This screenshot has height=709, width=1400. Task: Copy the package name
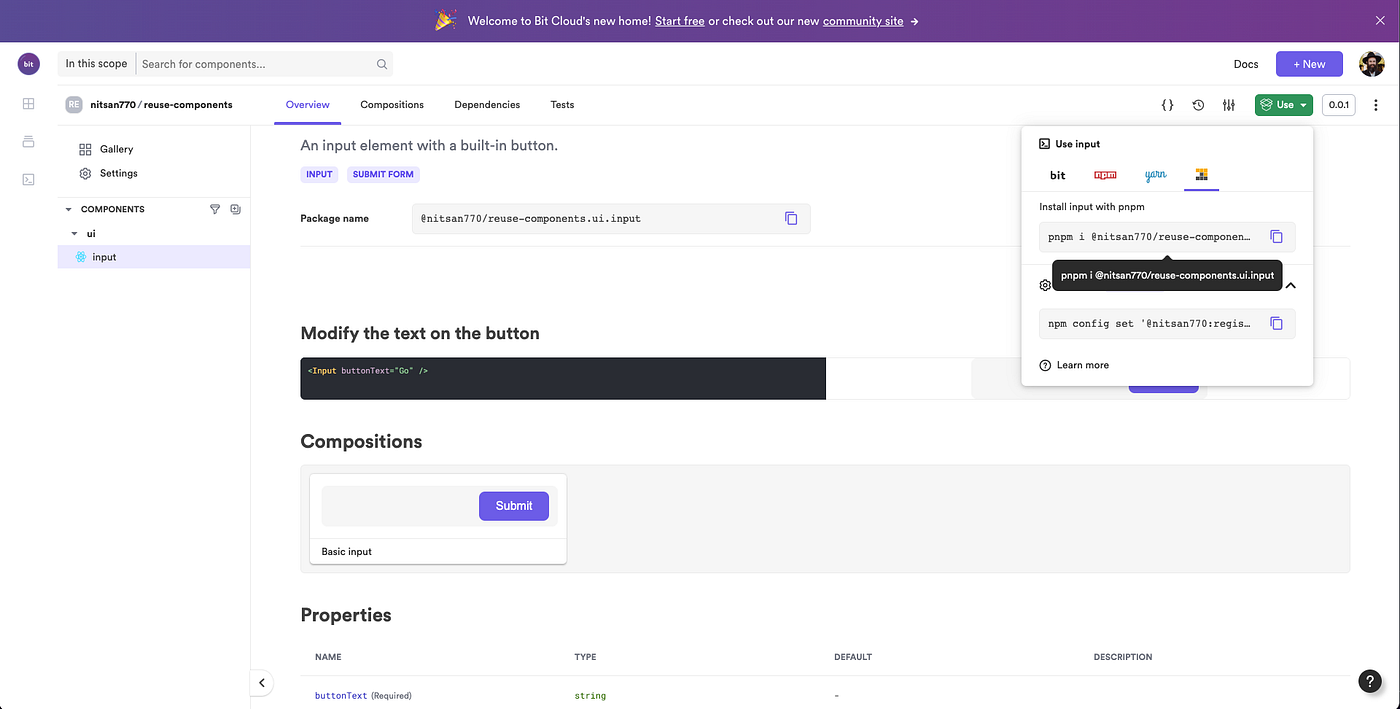click(791, 218)
